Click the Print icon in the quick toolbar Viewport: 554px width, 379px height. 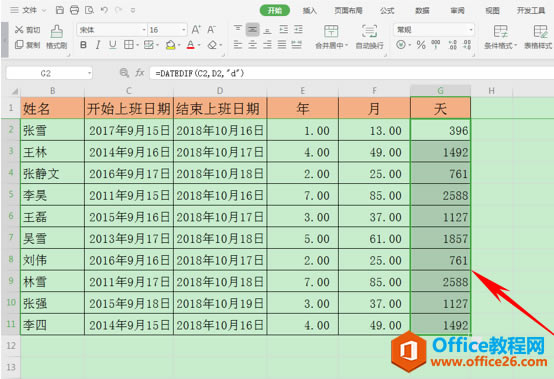pyautogui.click(x=74, y=10)
